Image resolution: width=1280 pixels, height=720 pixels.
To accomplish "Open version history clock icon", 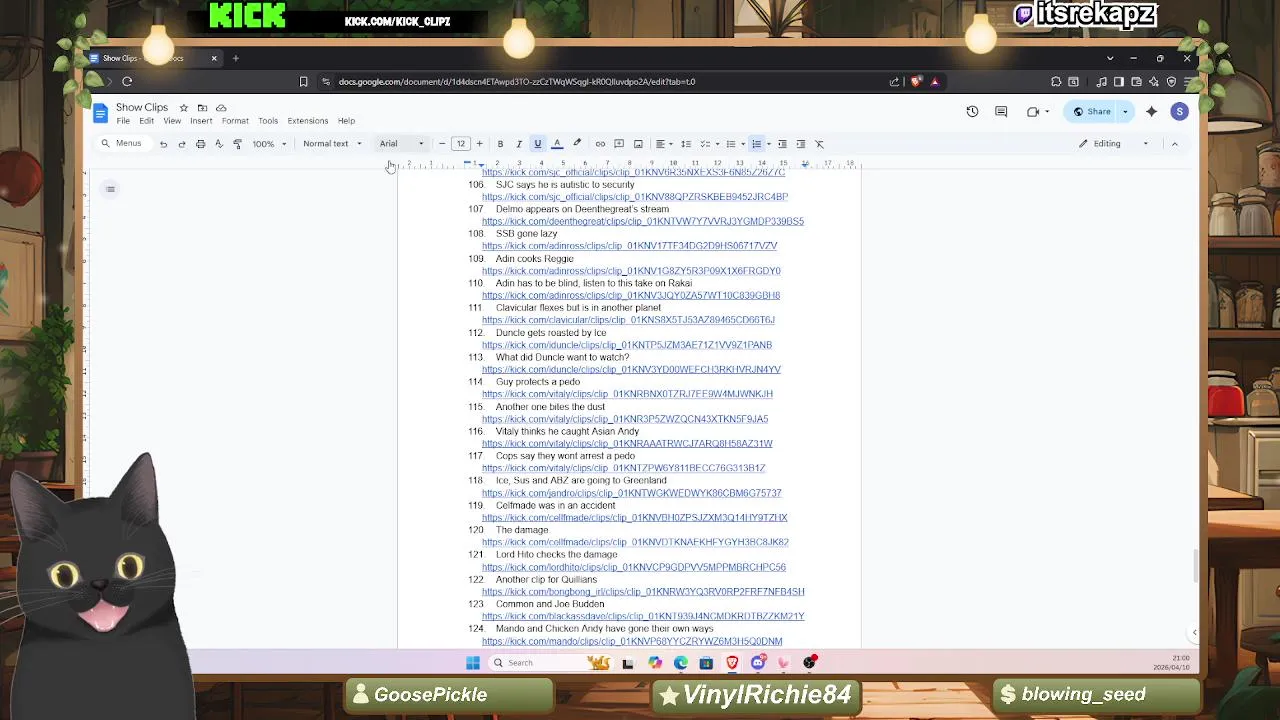I will (x=972, y=112).
